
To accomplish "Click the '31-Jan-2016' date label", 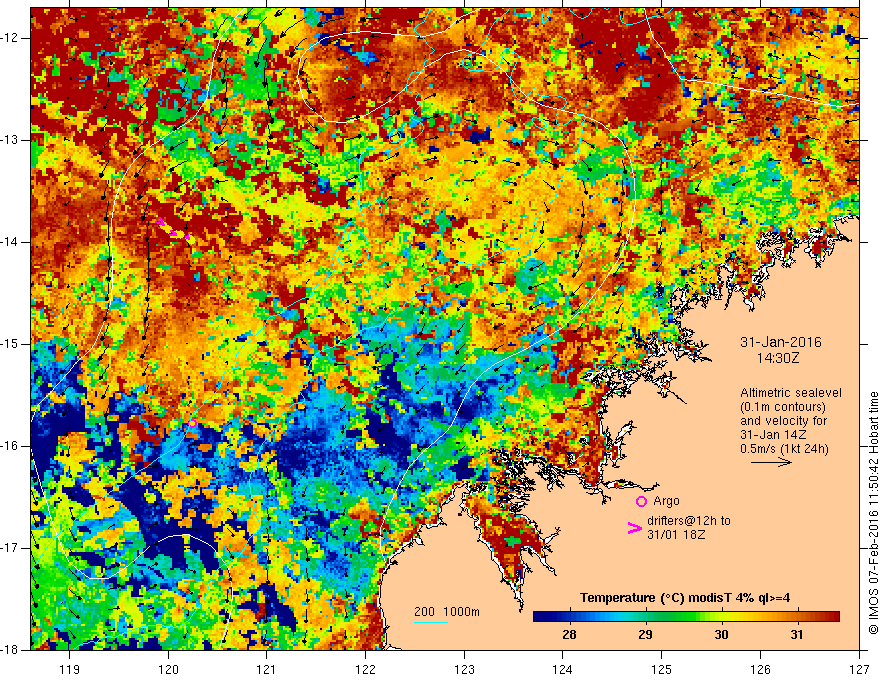I will (x=781, y=342).
